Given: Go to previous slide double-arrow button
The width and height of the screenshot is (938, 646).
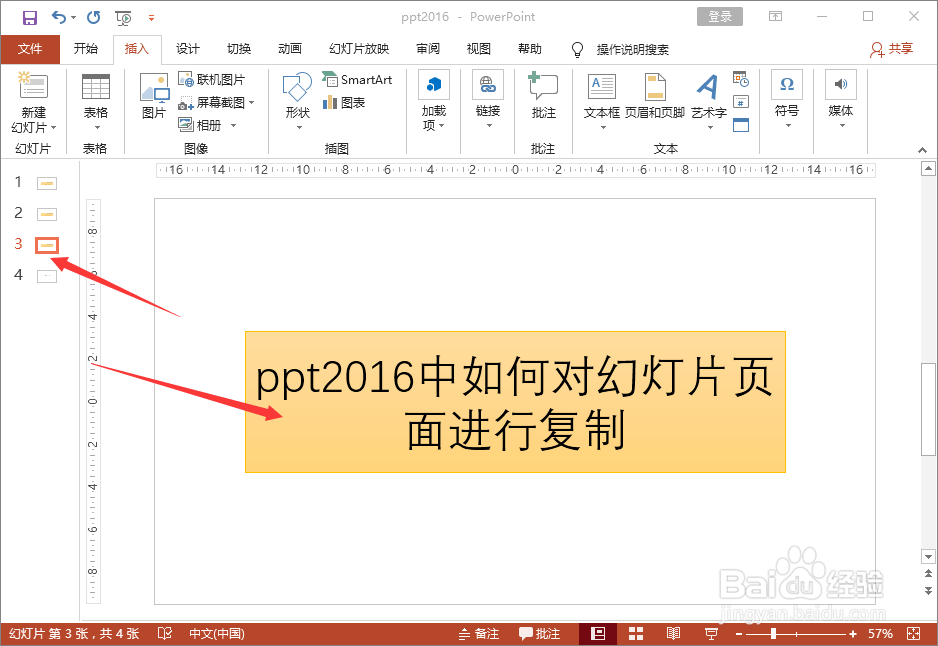Looking at the screenshot, I should [928, 574].
